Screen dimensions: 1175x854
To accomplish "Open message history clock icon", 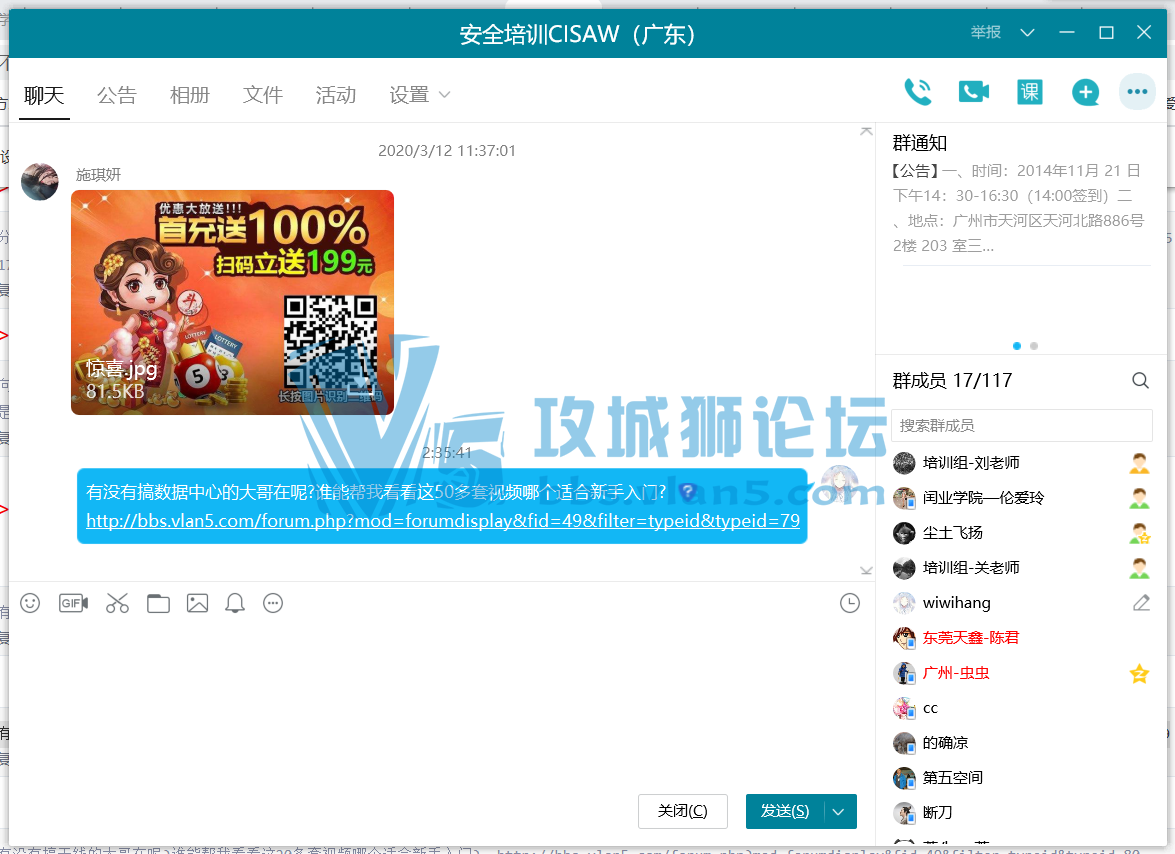I will 849,603.
